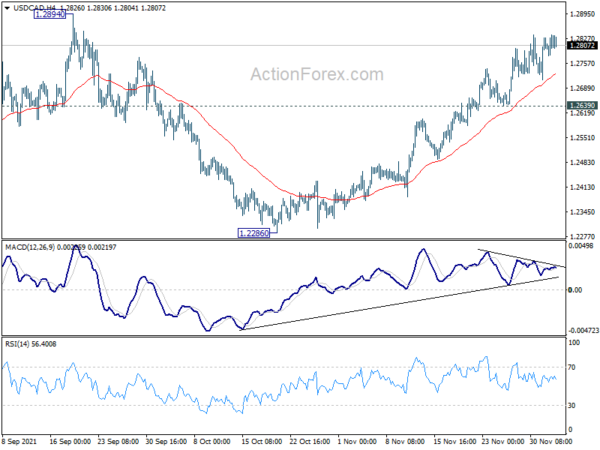The image size is (600, 450).
Task: Click the 15 Oct 08:00 date label
Action: pyautogui.click(x=262, y=442)
